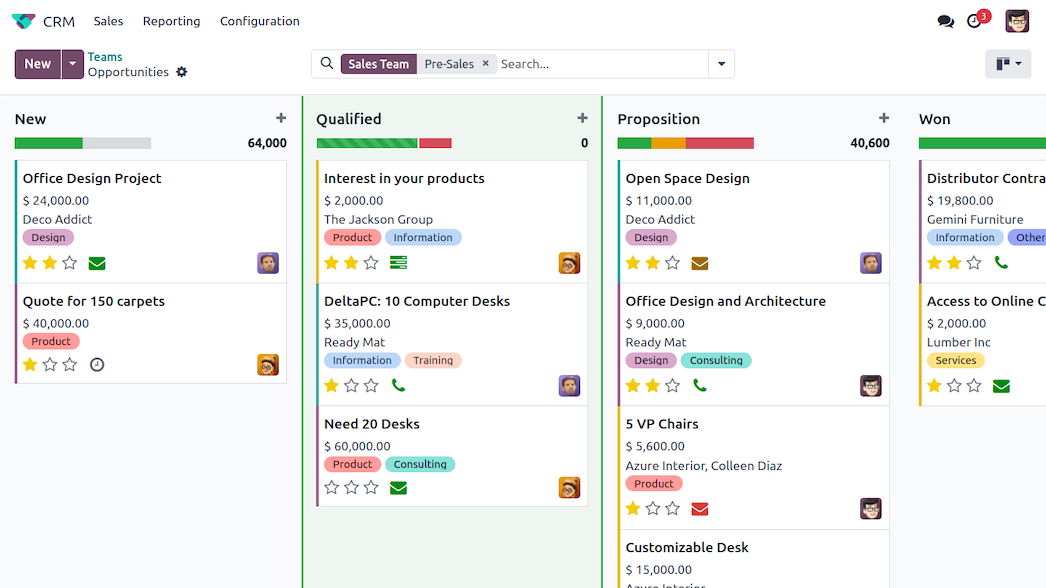Set third priority star on Open Space Design

point(672,263)
